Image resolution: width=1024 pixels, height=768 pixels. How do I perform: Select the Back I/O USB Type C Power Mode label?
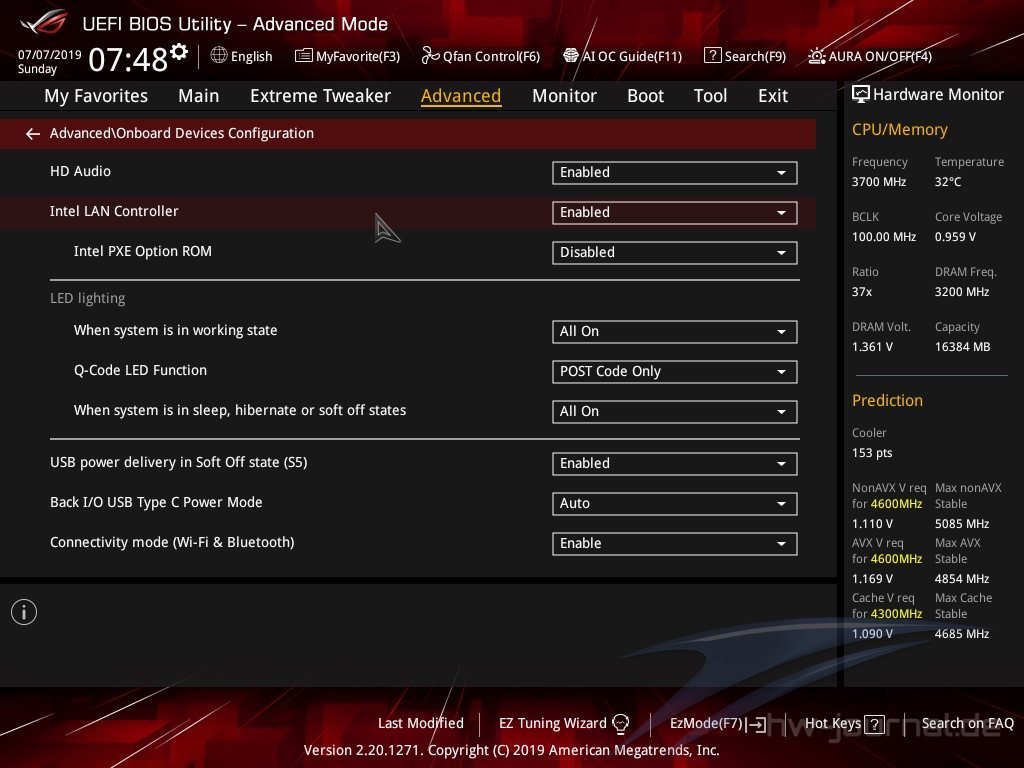coord(156,502)
